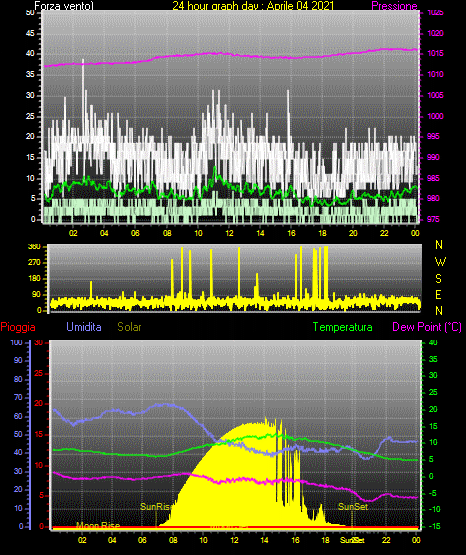Viewport: 466px width, 555px height.
Task: Click the 'SunRise' label inside the bottom graph
Action: coord(156,507)
